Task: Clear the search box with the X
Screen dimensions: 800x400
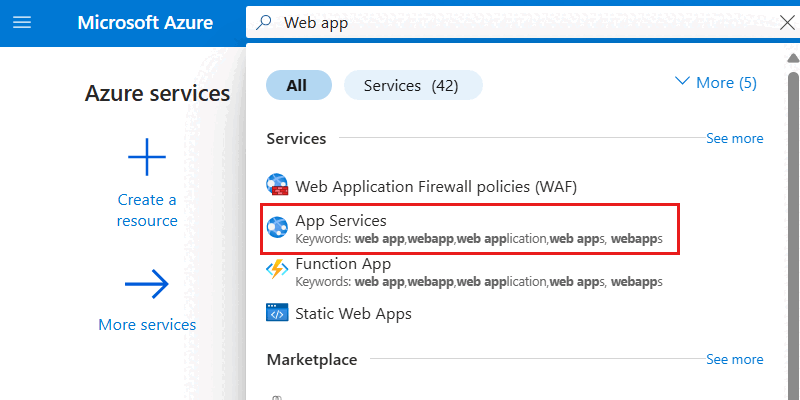Action: [x=786, y=23]
